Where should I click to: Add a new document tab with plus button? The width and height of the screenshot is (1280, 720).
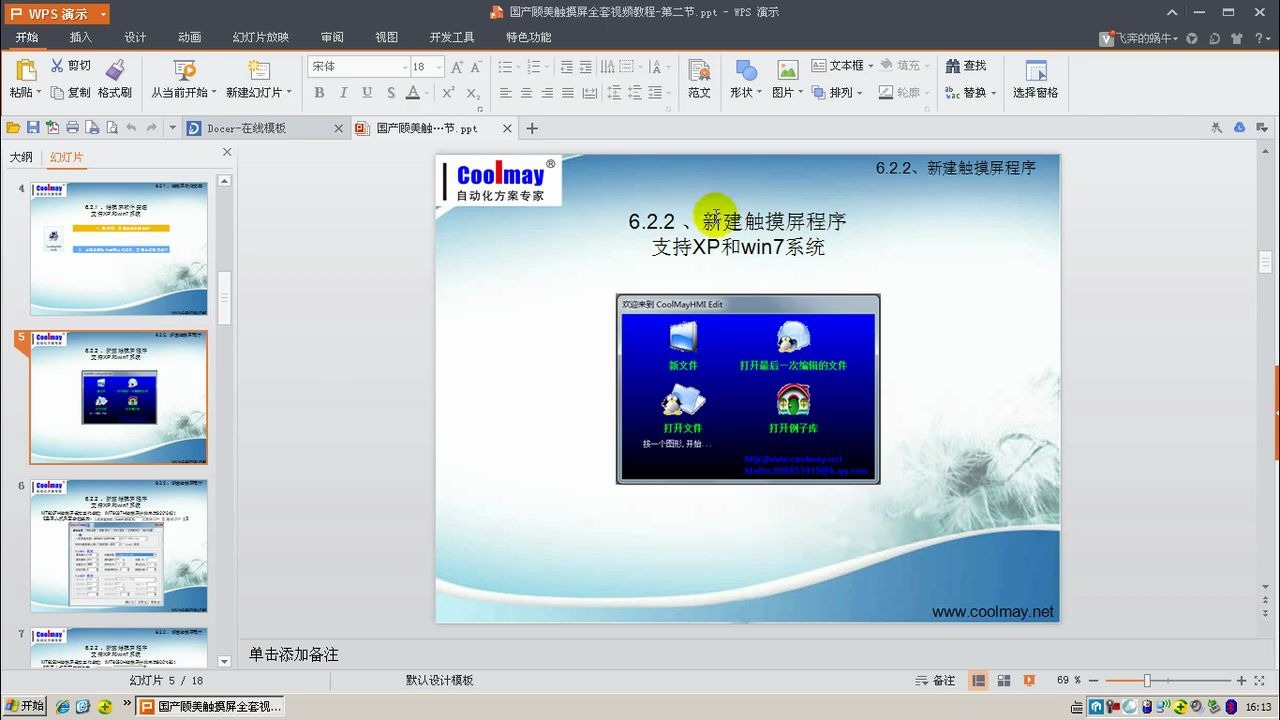point(532,128)
